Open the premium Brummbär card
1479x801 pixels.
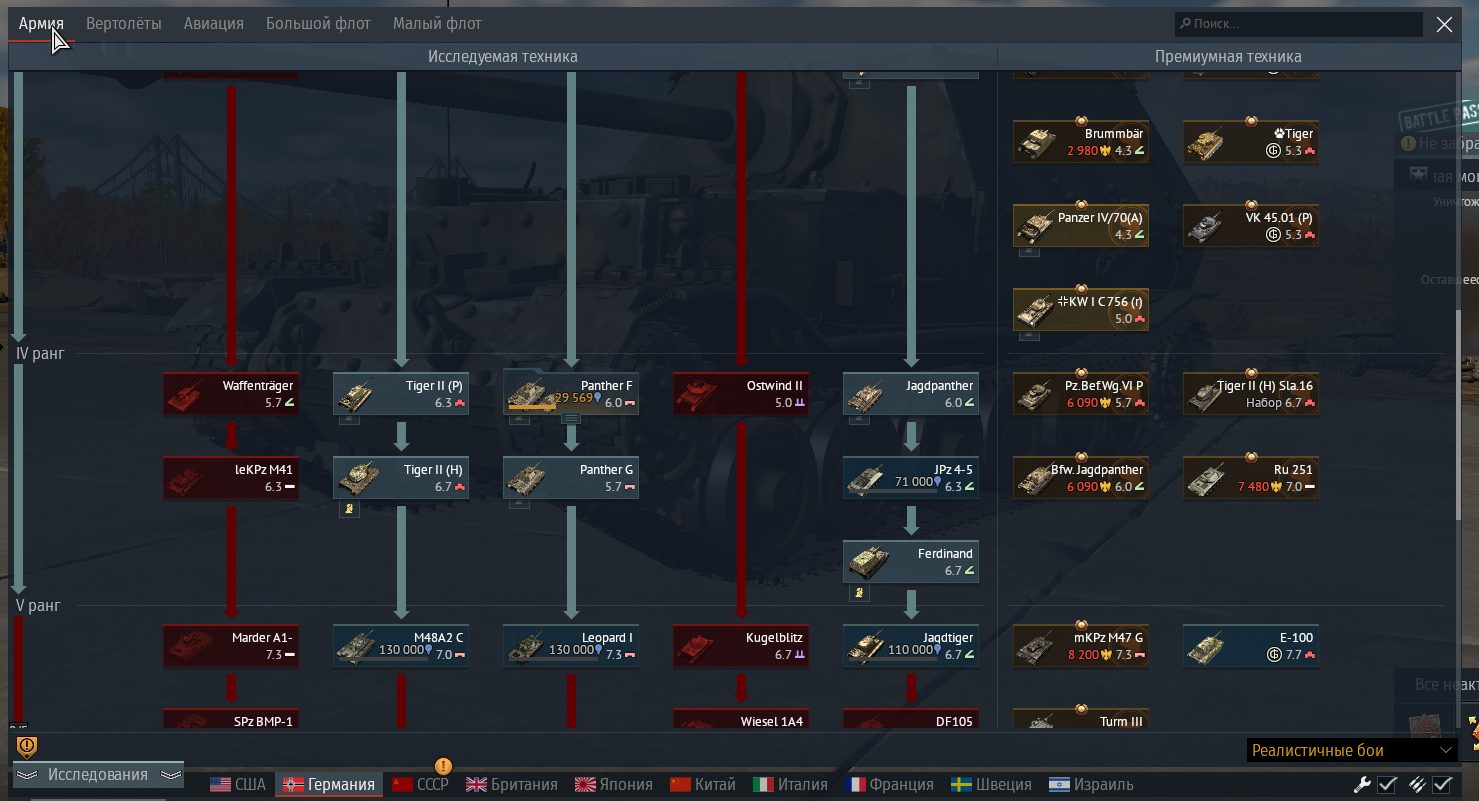1081,142
